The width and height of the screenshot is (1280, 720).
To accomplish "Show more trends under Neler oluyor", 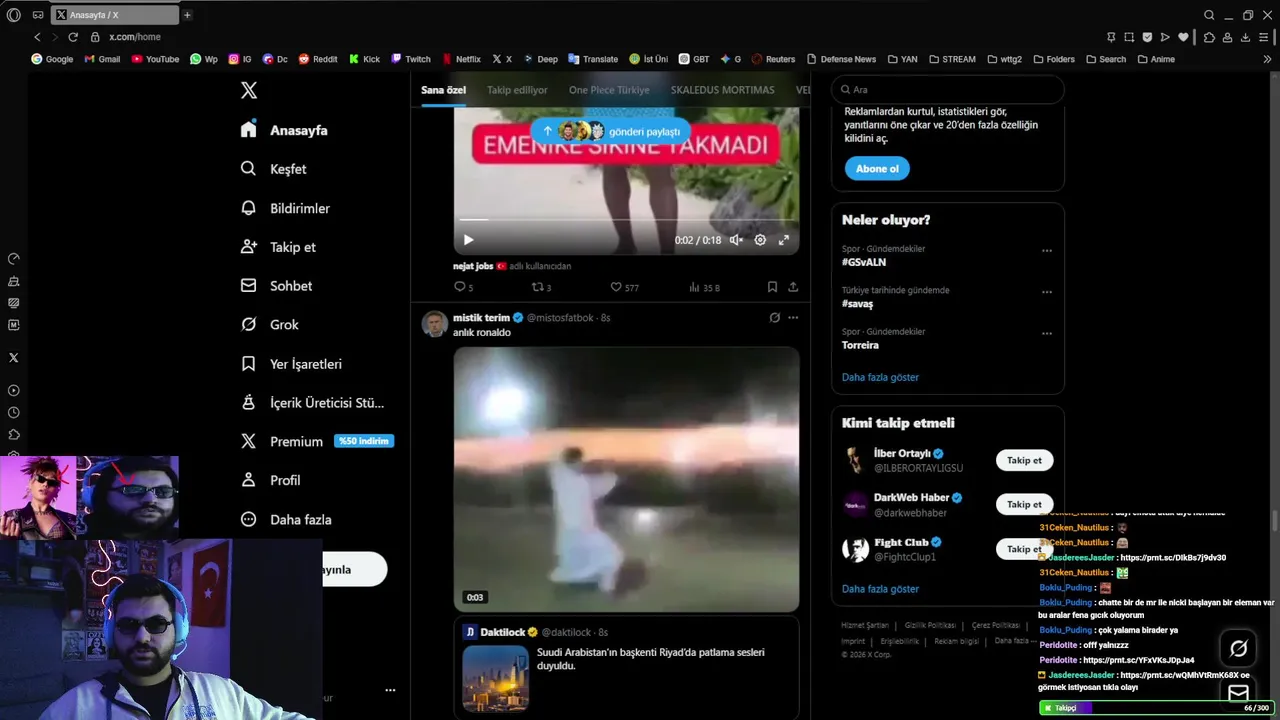I will (x=880, y=377).
